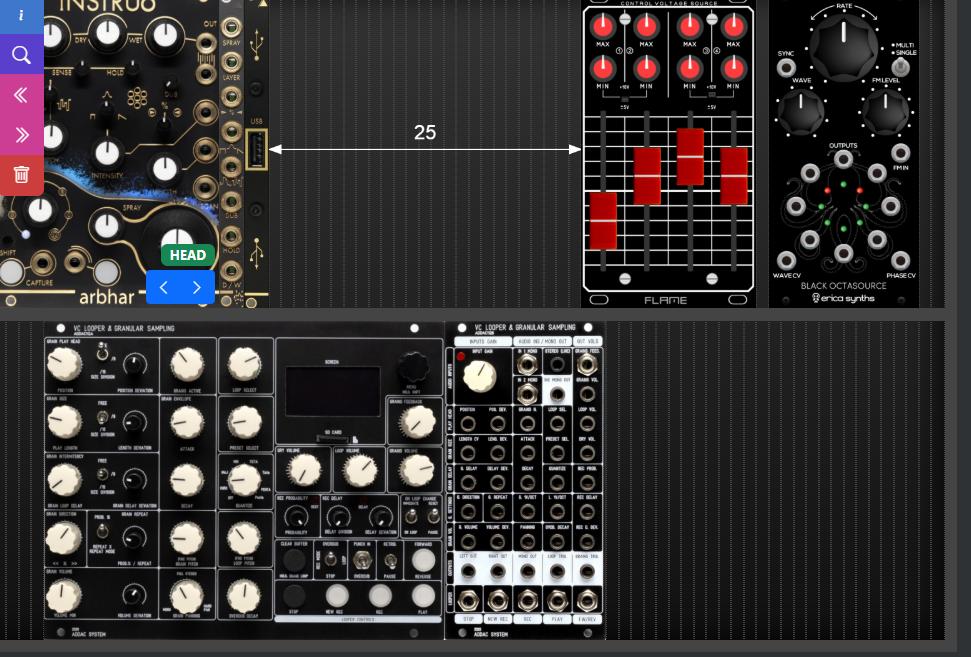Click the 25 HP gap measurement
971x657 pixels.
425,133
